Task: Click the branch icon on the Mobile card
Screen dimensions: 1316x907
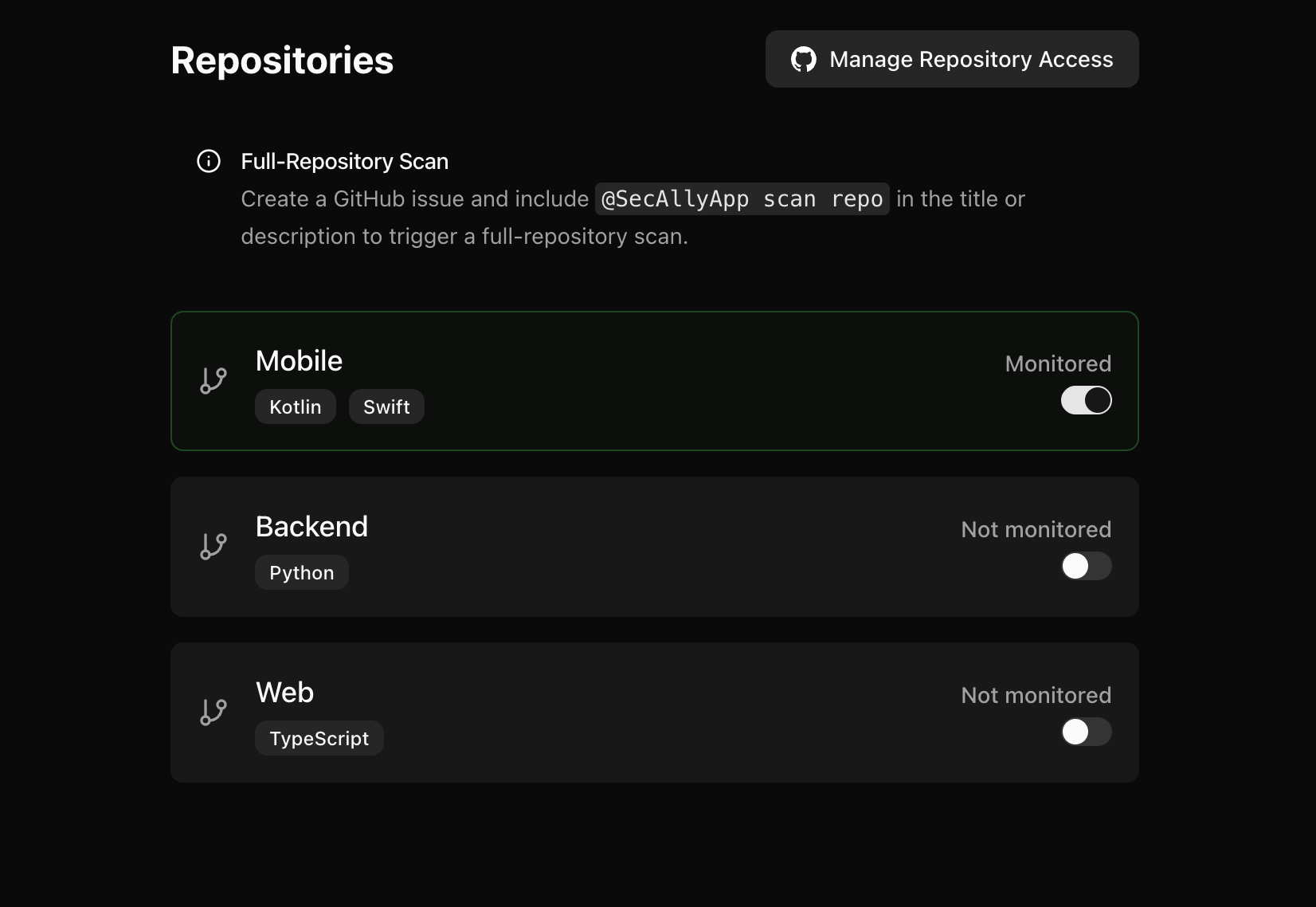Action: tap(213, 380)
